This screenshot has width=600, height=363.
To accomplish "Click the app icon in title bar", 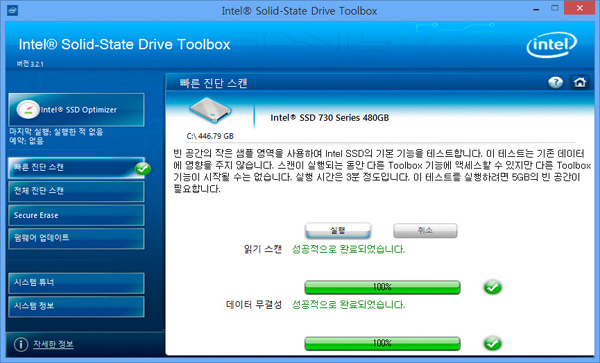I will [12, 10].
